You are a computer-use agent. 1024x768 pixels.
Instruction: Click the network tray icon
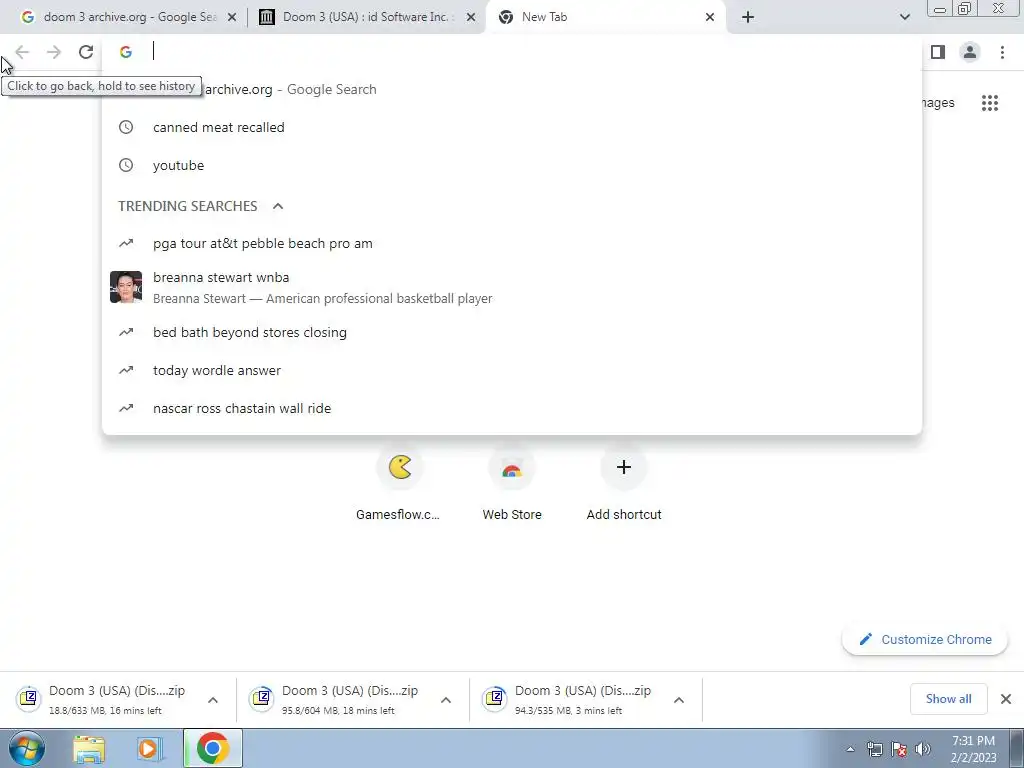tap(874, 749)
